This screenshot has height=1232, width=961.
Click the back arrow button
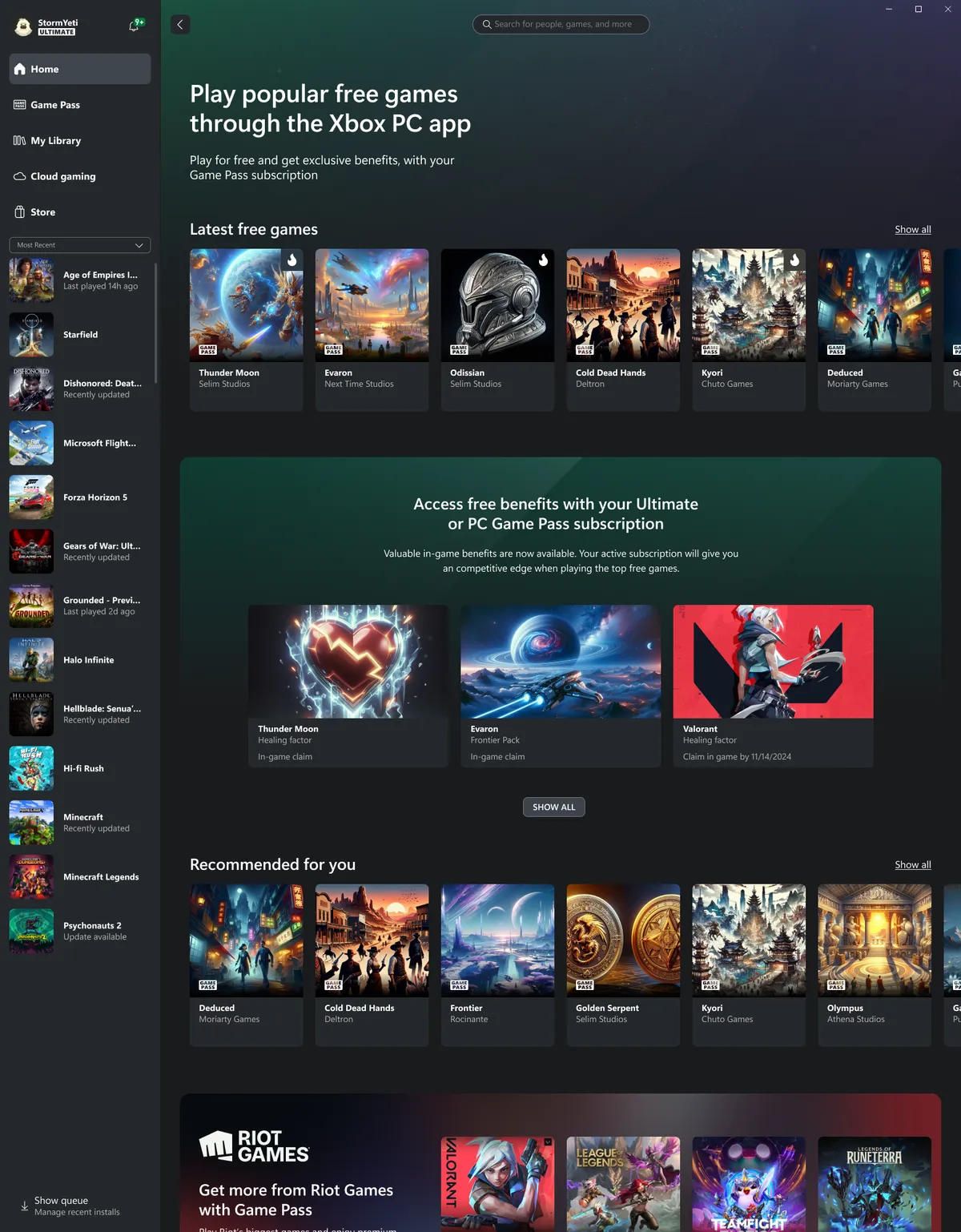click(x=180, y=25)
